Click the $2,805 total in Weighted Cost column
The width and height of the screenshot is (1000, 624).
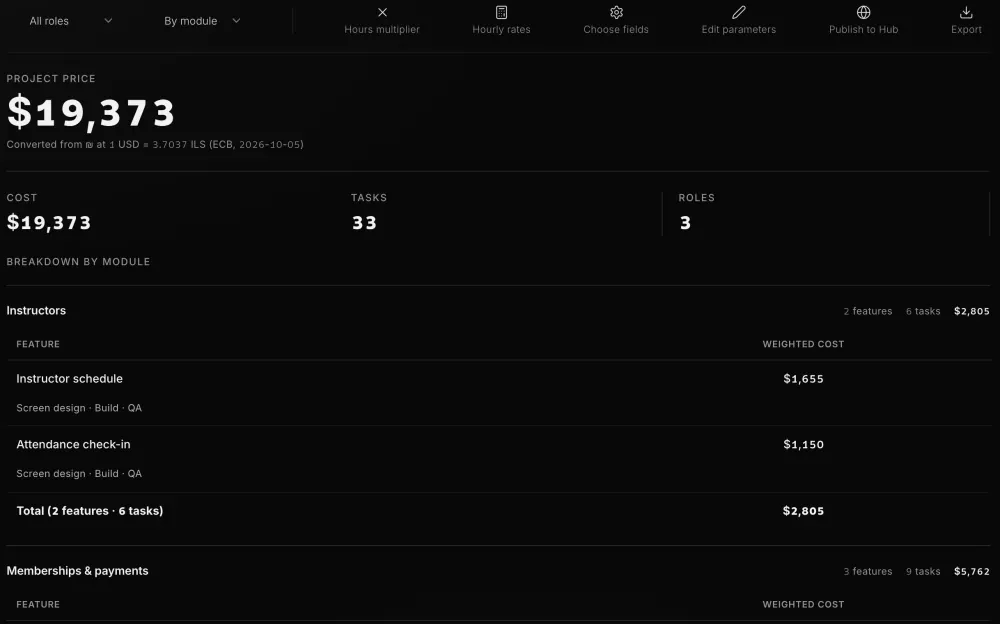coord(804,511)
